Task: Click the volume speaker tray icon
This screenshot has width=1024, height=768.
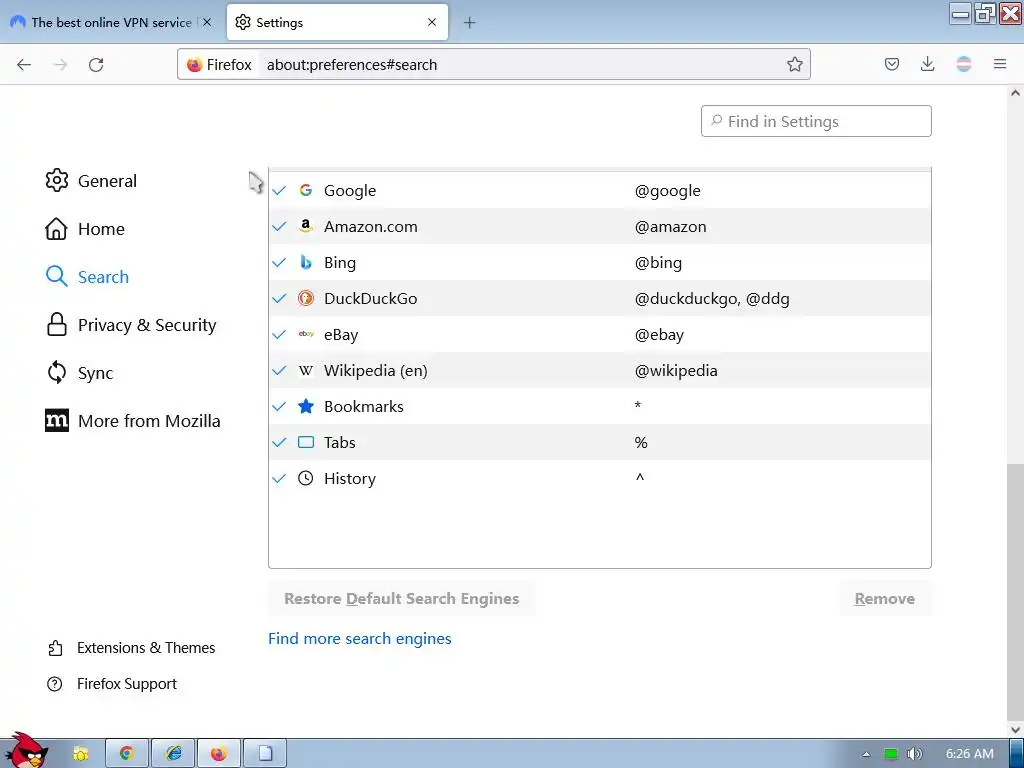Action: click(x=914, y=754)
